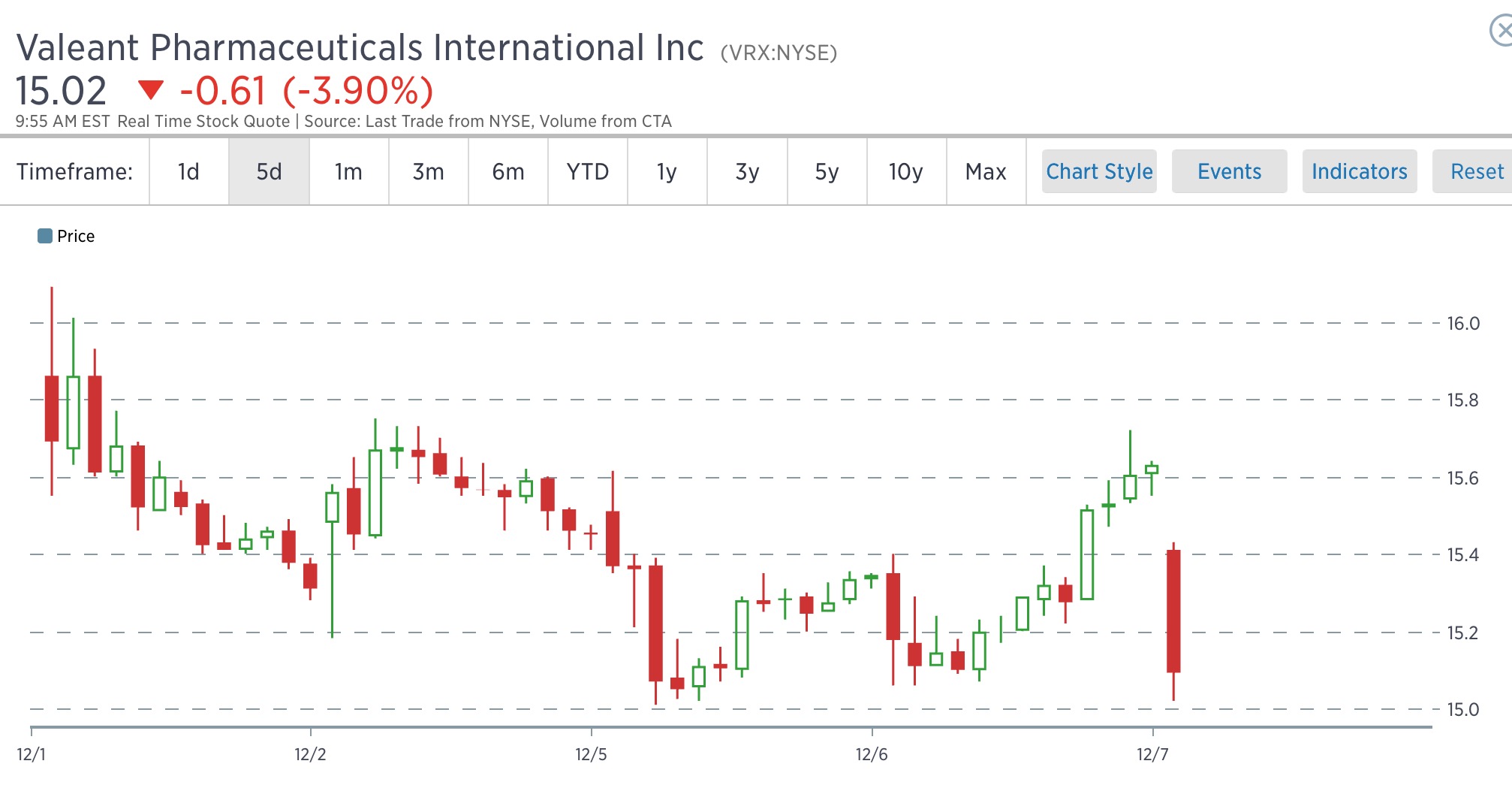Click the 15.2 price axis label
The image size is (1512, 788).
pos(1463,633)
